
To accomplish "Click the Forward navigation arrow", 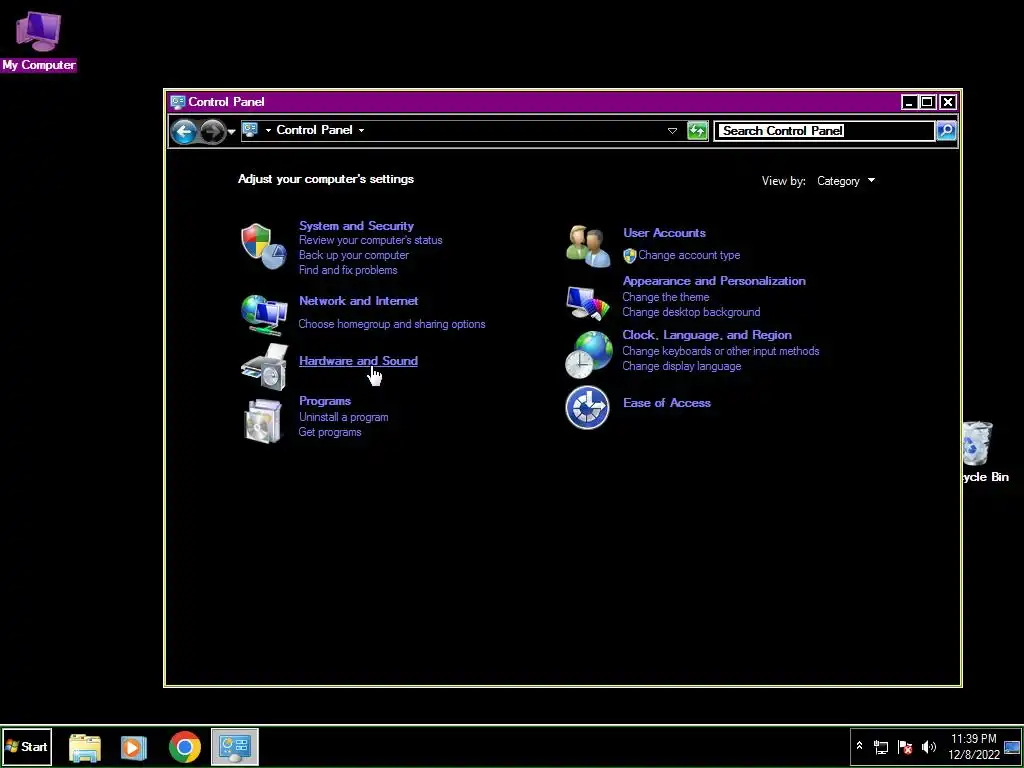I will (x=212, y=131).
